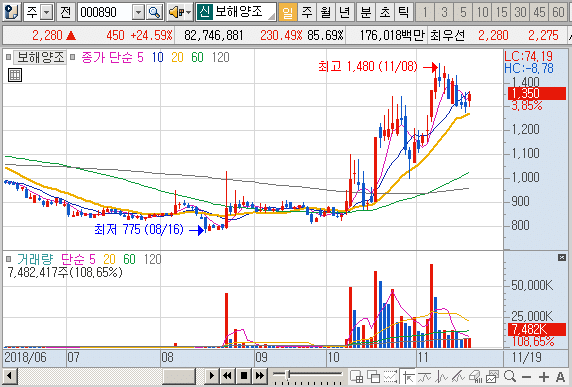The width and height of the screenshot is (572, 387).
Task: Select interval button 45
Action: 540,12
